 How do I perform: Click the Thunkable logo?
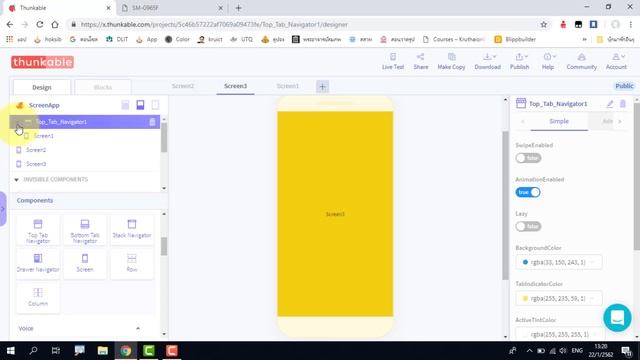pos(42,62)
